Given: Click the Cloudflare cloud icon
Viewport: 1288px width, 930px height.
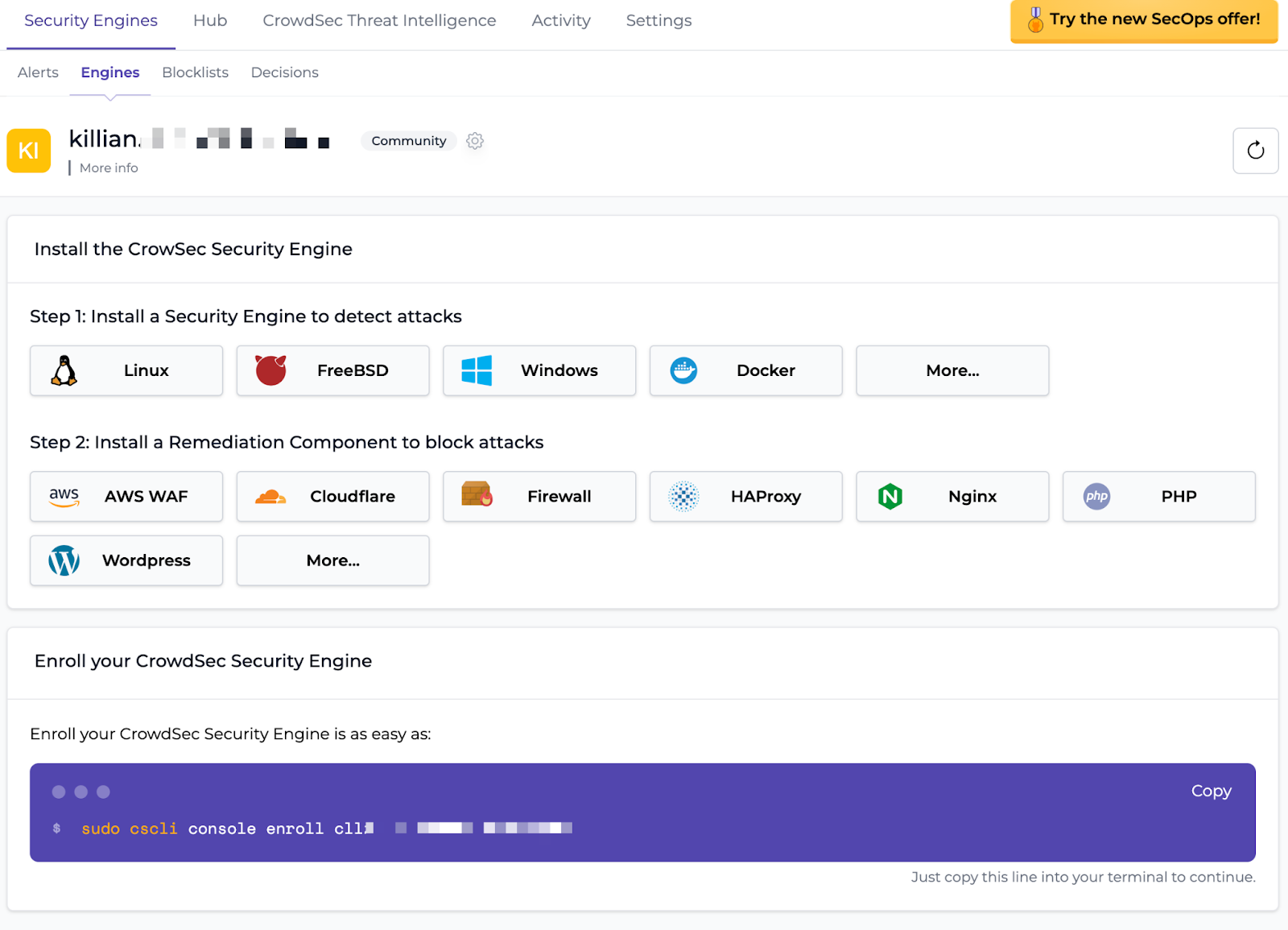Looking at the screenshot, I should pyautogui.click(x=270, y=497).
